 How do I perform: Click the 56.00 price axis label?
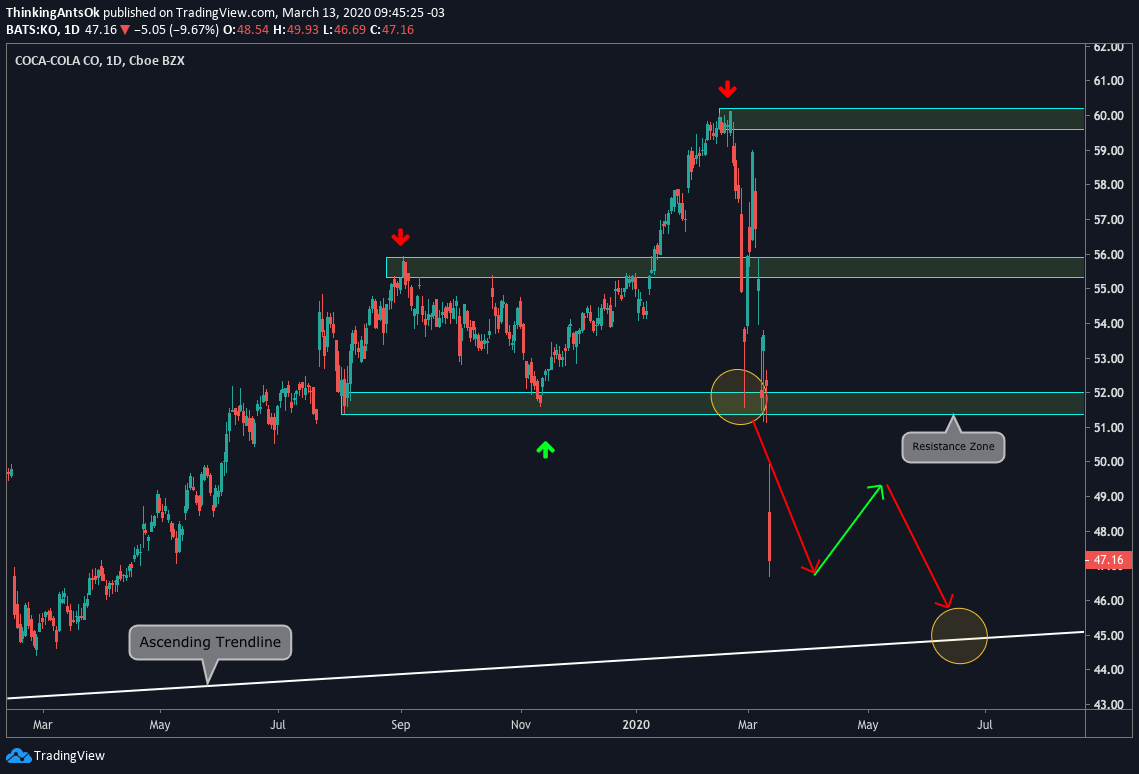click(1108, 254)
